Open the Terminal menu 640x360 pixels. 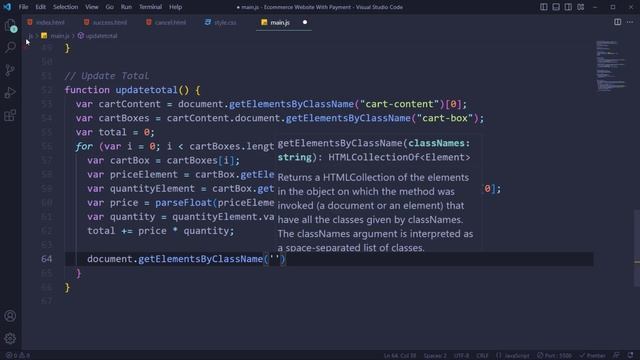click(x=150, y=7)
